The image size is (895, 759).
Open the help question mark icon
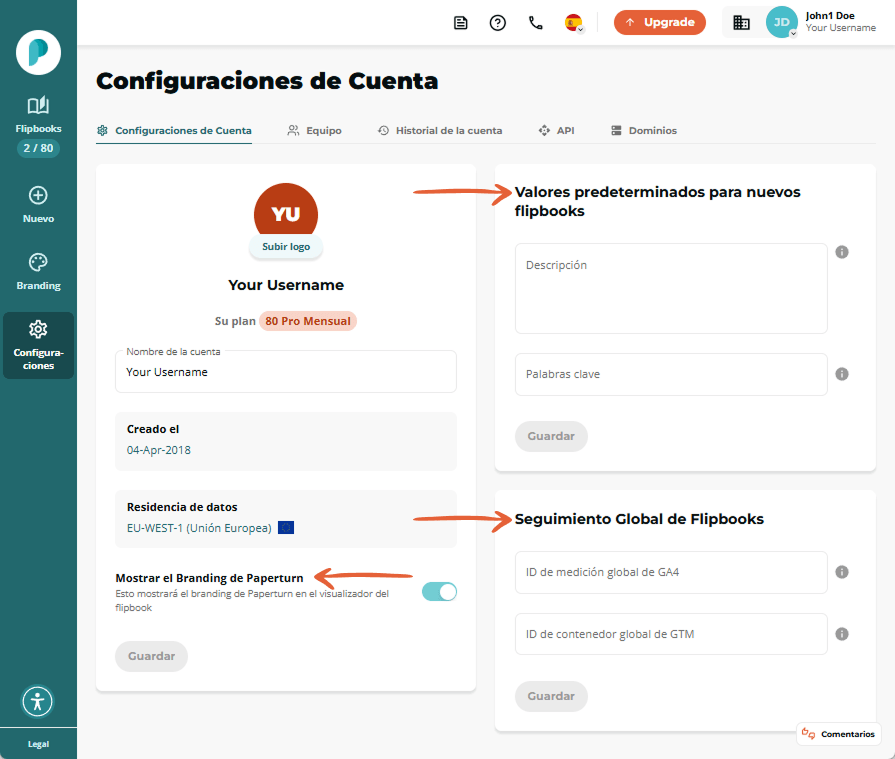pyautogui.click(x=498, y=23)
